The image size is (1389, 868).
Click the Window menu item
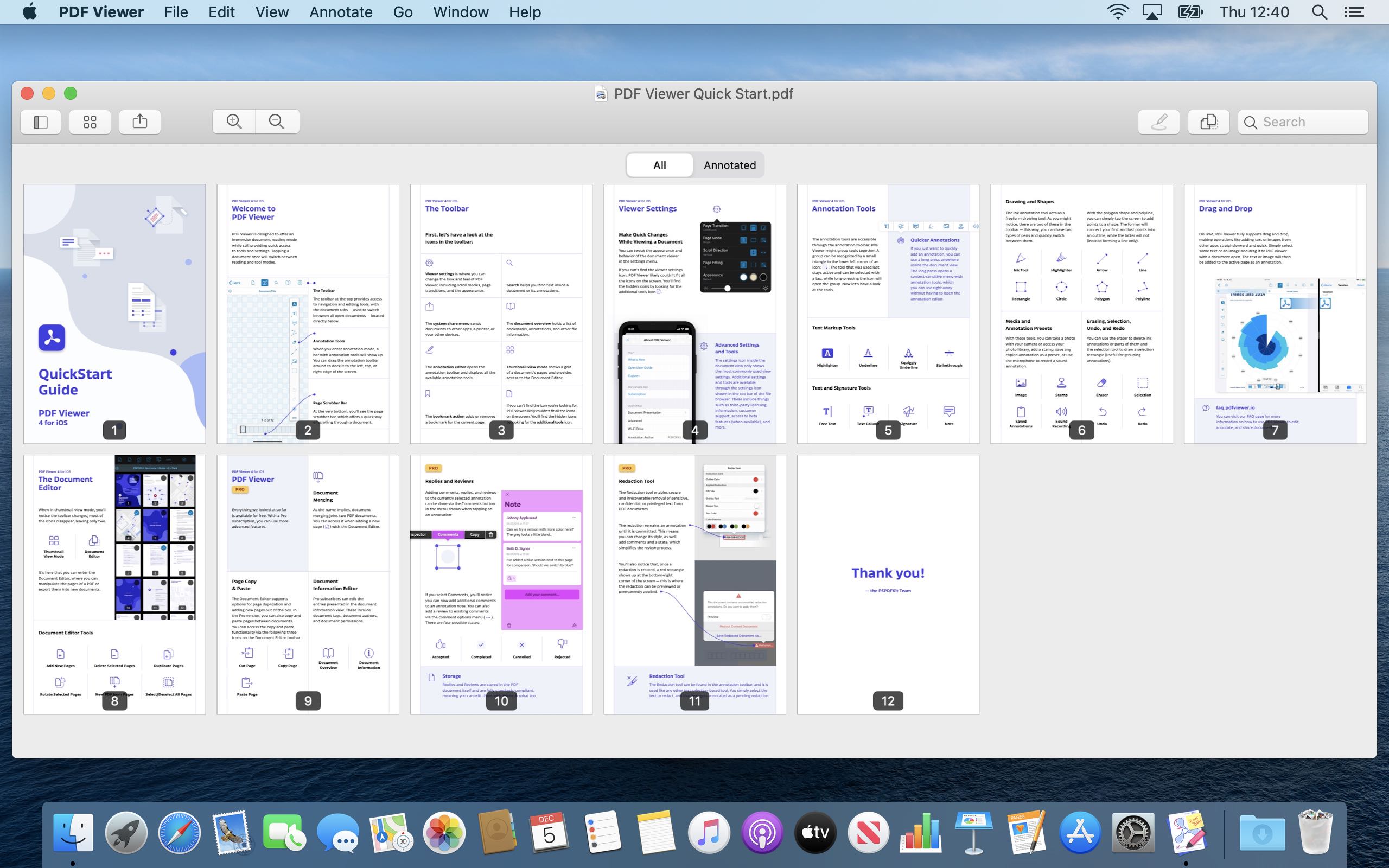click(x=461, y=12)
